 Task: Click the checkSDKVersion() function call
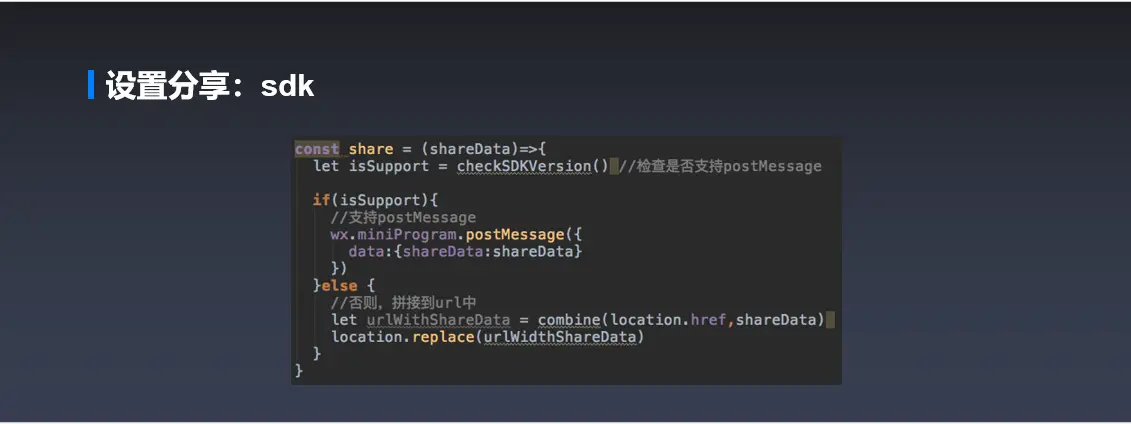533,167
